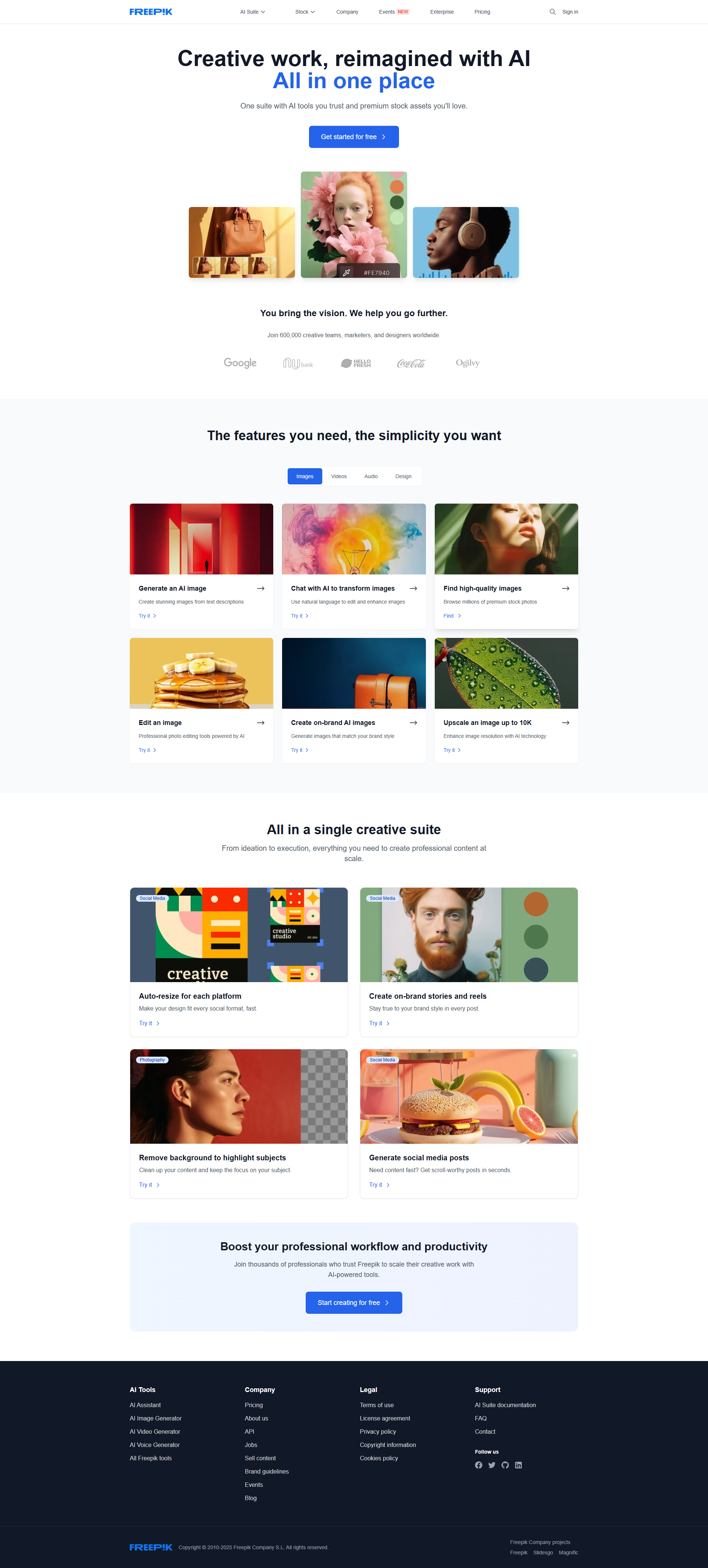Open the GitHub icon under Follow us
Viewport: 708px width, 1568px height.
click(505, 1465)
